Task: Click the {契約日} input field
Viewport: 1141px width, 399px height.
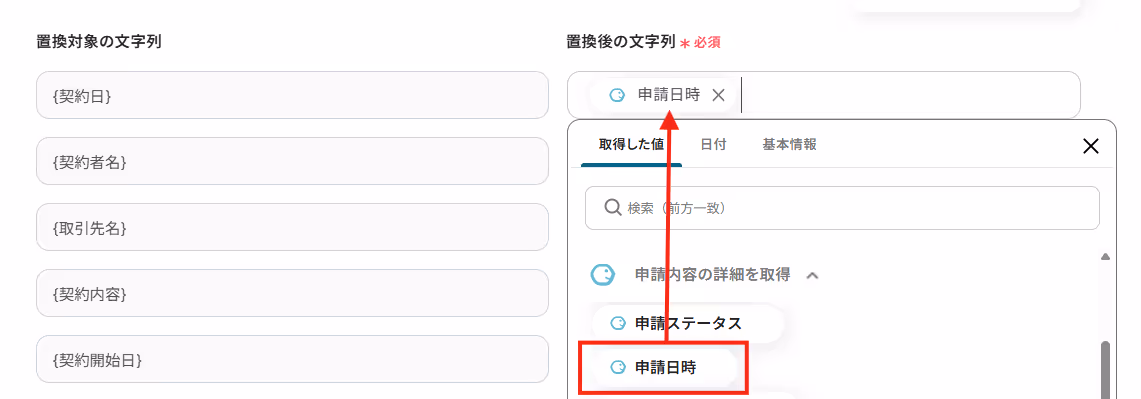Action: (x=292, y=95)
